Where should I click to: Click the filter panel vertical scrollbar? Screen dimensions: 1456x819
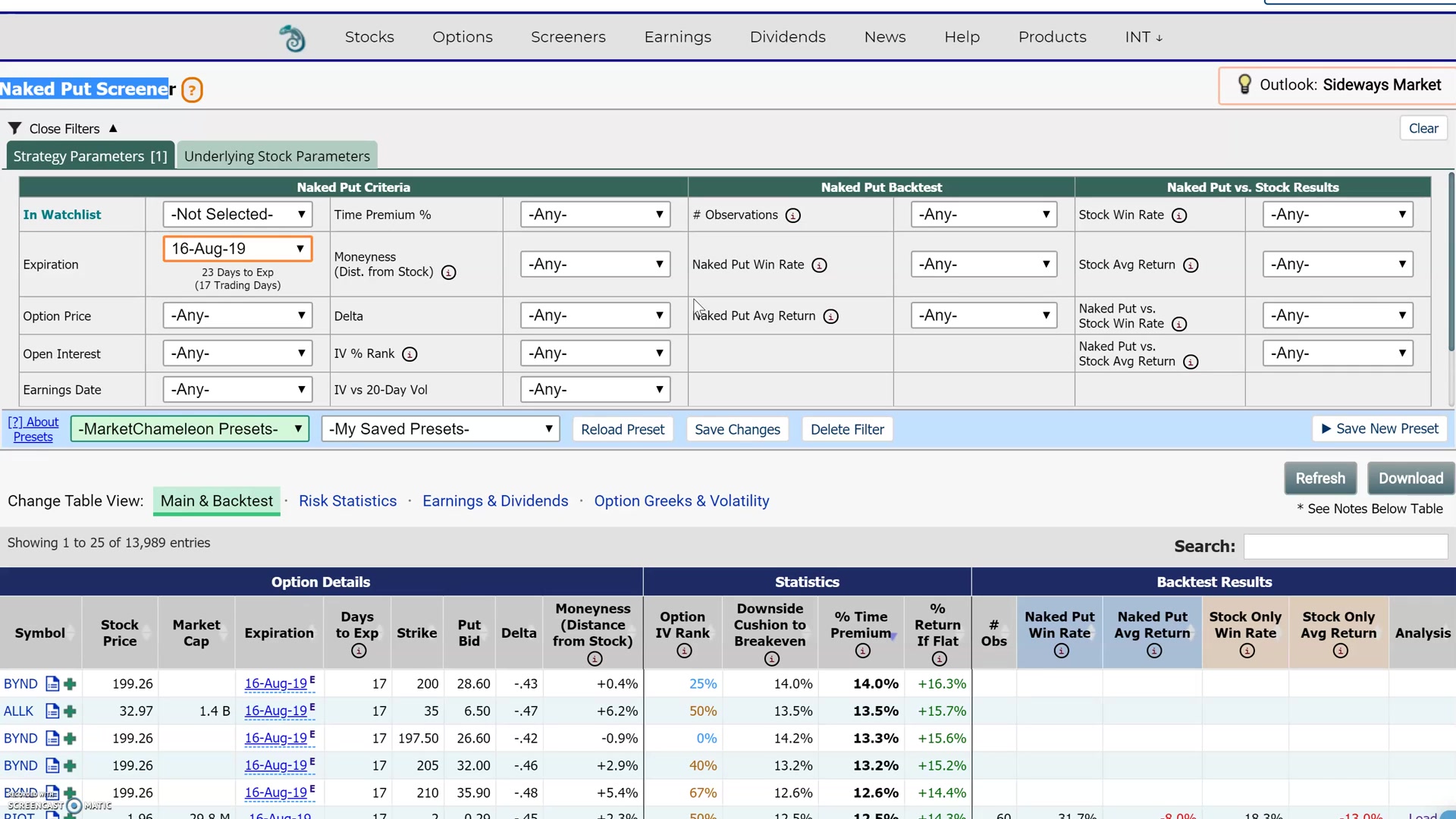click(x=1451, y=262)
